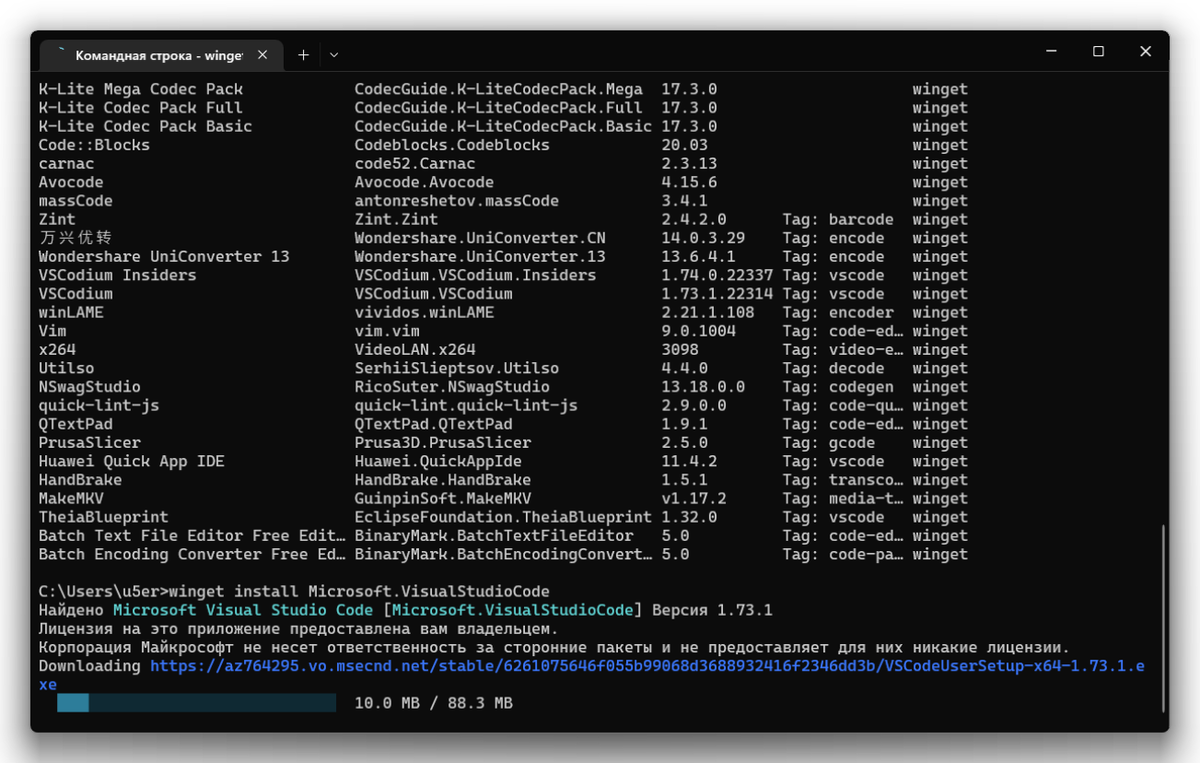Click the Zint.Zint ID

pyautogui.click(x=396, y=220)
